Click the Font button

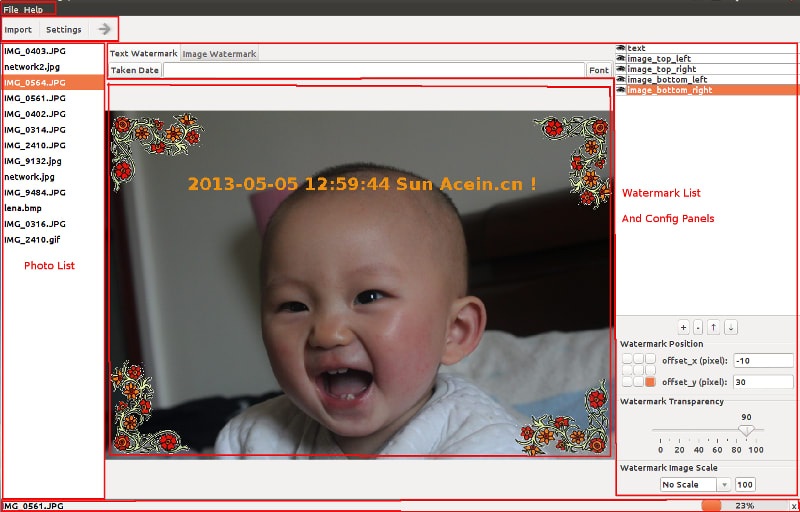click(x=599, y=70)
